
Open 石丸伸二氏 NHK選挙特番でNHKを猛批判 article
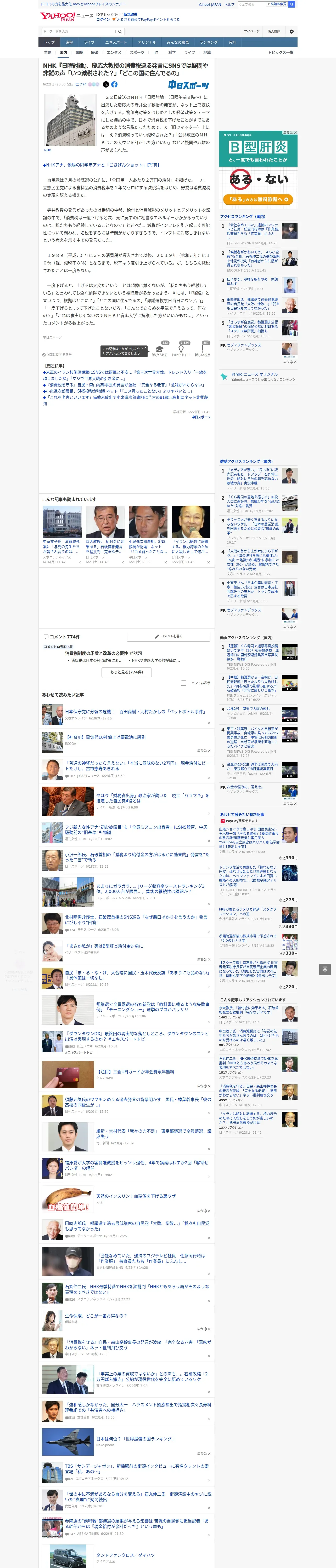click(x=137, y=1289)
